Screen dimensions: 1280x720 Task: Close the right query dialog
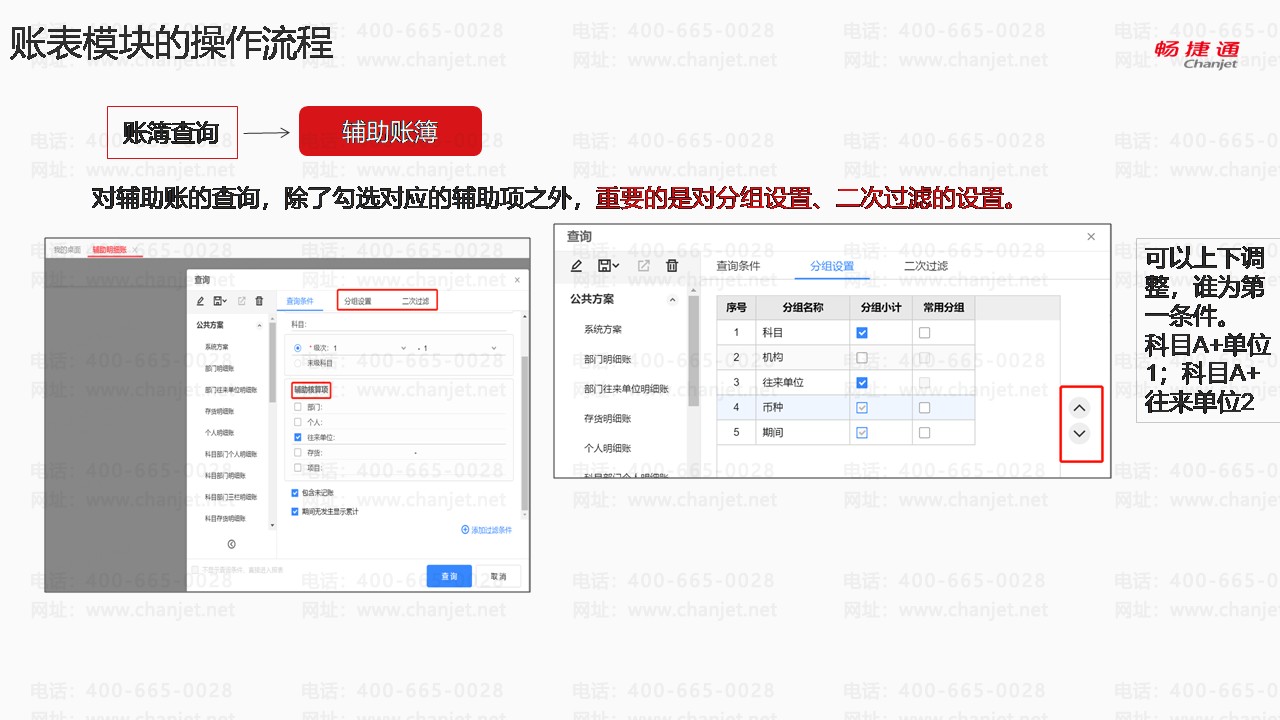[1091, 237]
